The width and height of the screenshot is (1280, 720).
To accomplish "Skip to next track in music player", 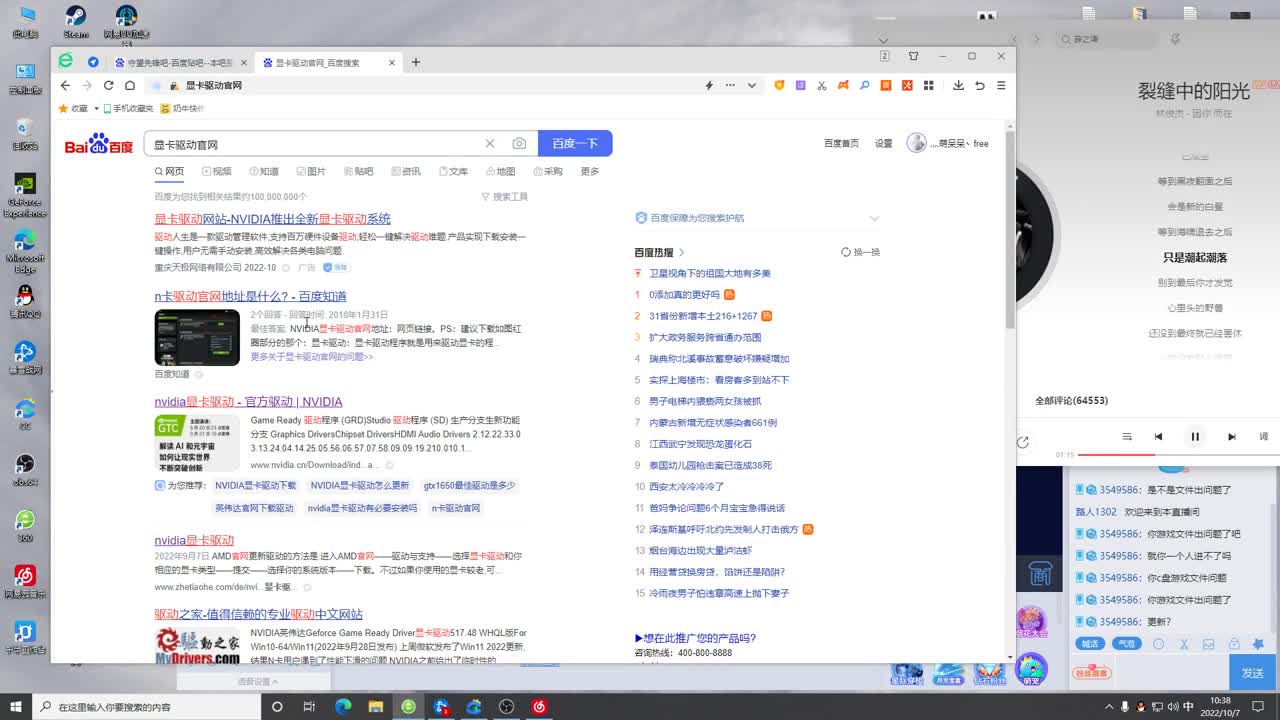I will pos(1232,437).
